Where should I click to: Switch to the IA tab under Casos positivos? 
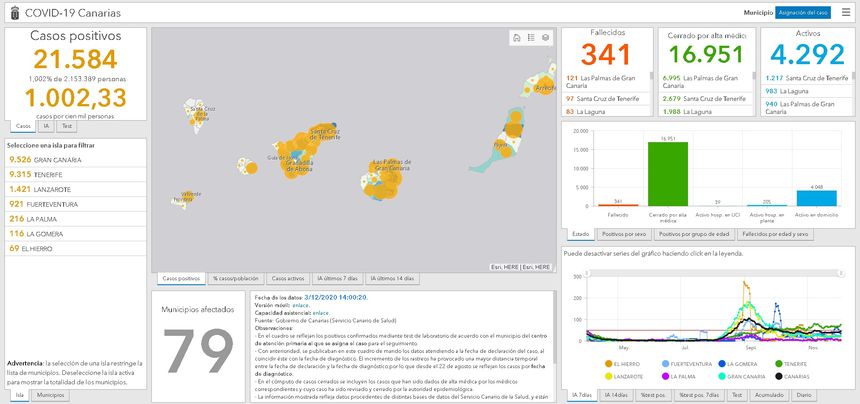(x=47, y=127)
